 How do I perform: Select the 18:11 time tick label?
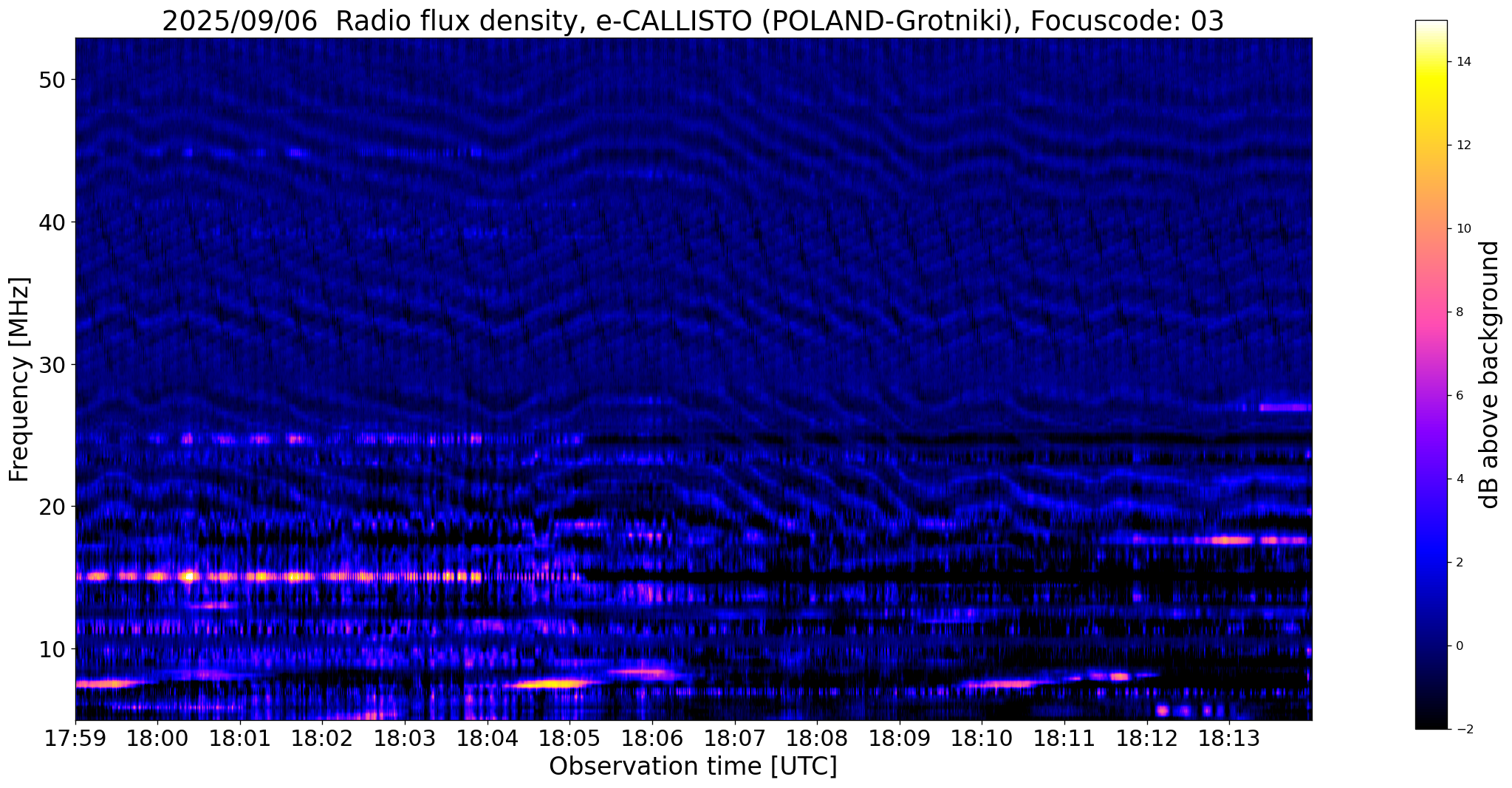(1064, 739)
